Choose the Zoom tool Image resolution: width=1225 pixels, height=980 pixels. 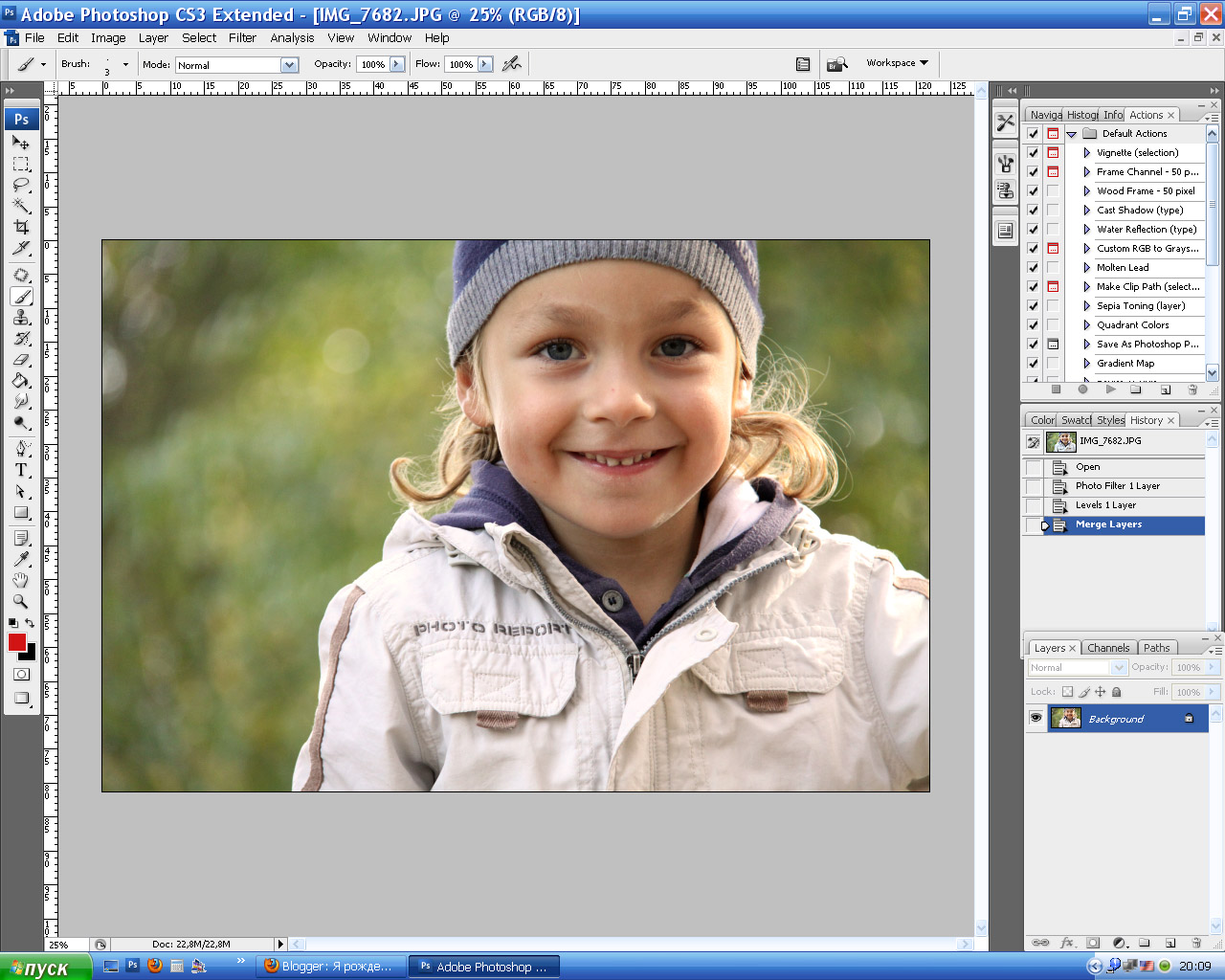click(21, 601)
